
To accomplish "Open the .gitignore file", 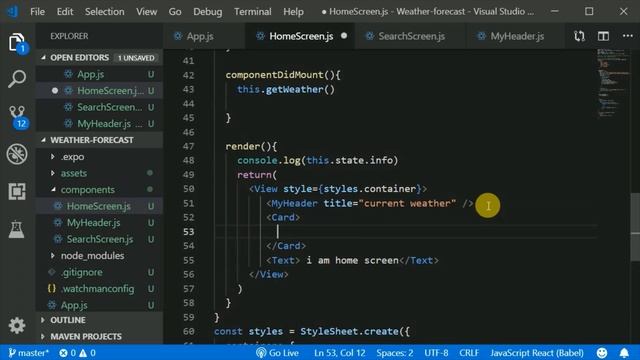I will point(100,272).
